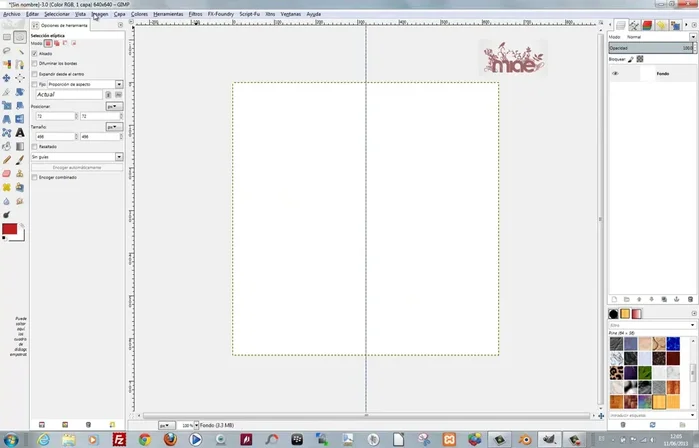Set selection mode to replace current selection
The image size is (699, 448).
tap(48, 44)
